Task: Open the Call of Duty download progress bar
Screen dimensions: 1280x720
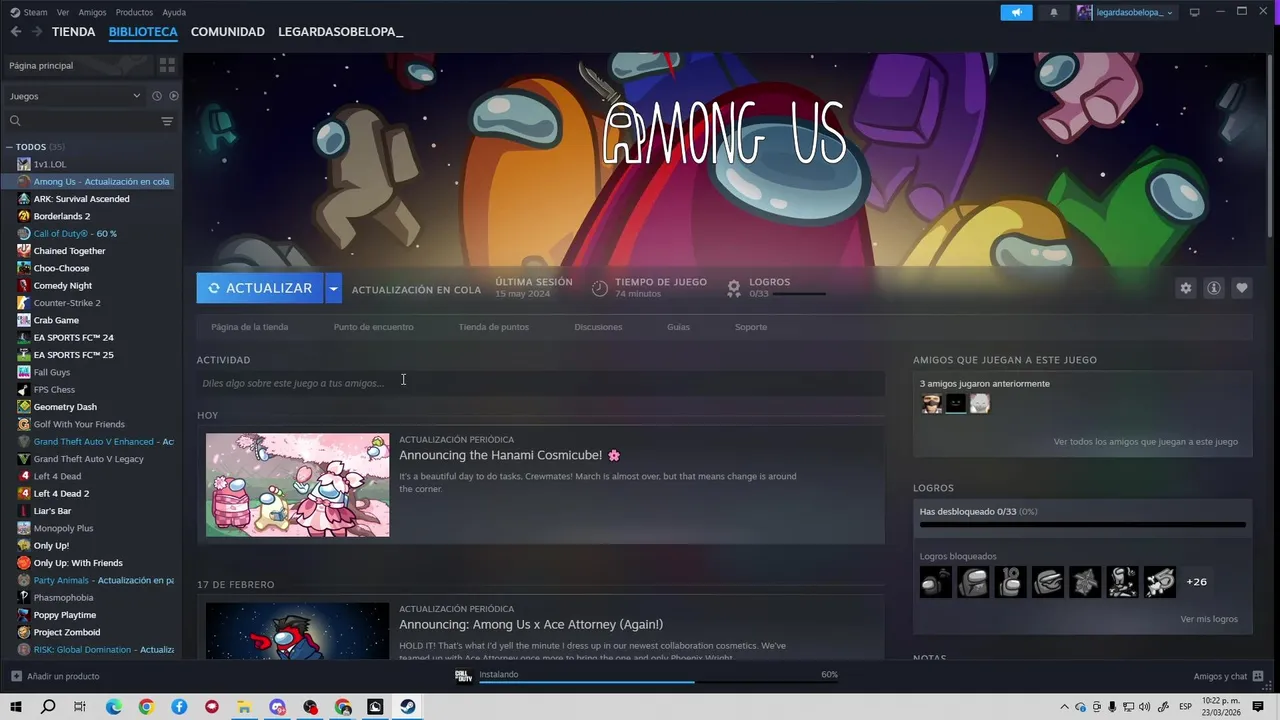Action: point(658,682)
